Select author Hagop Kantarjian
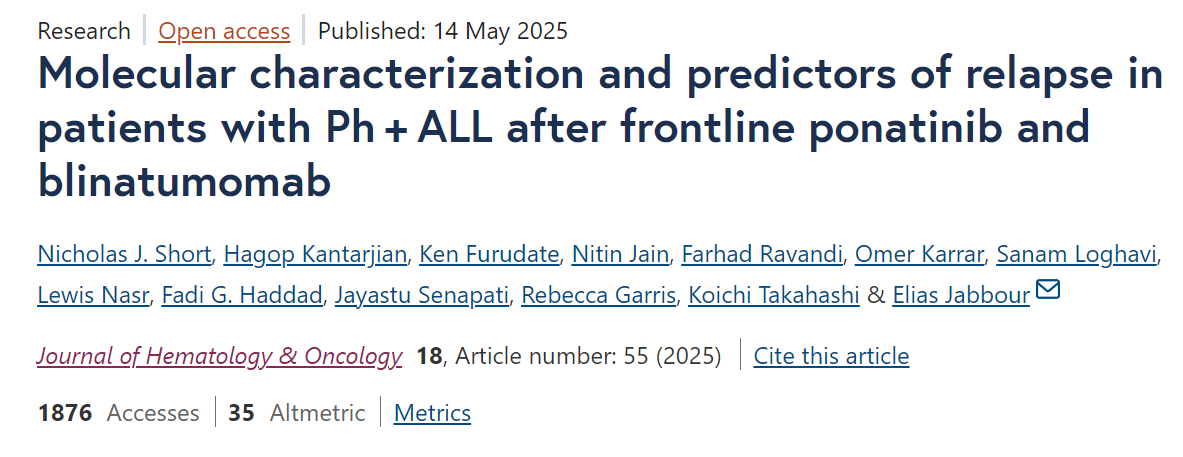 pyautogui.click(x=316, y=255)
